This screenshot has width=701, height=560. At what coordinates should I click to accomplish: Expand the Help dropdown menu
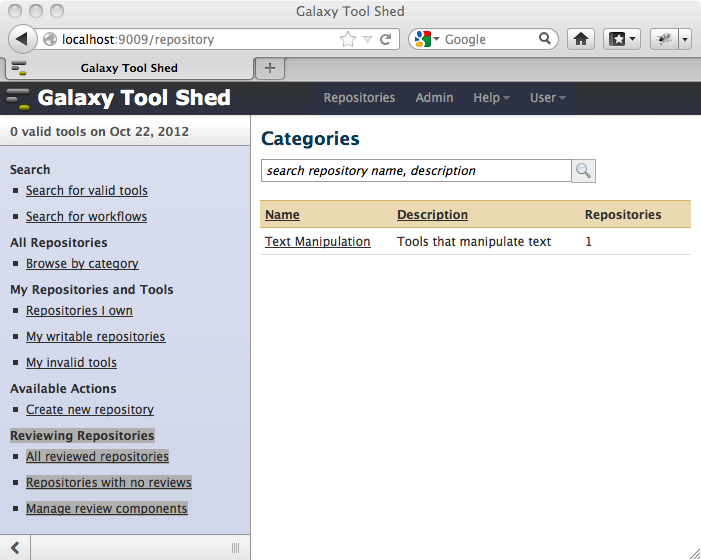[x=491, y=98]
